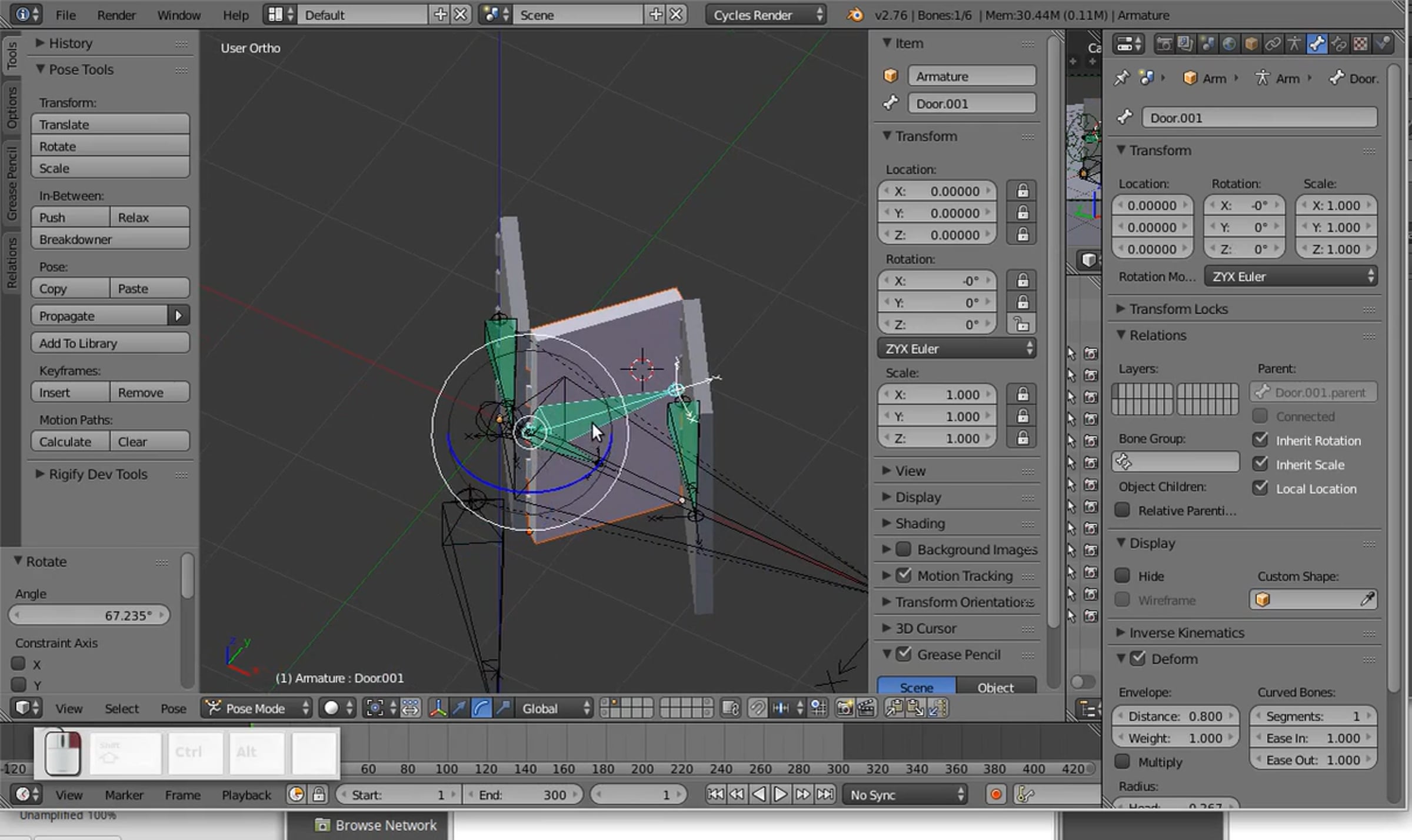Copy pose to buffer icon in the header
Viewport: 1412px width, 840px height.
tap(894, 708)
